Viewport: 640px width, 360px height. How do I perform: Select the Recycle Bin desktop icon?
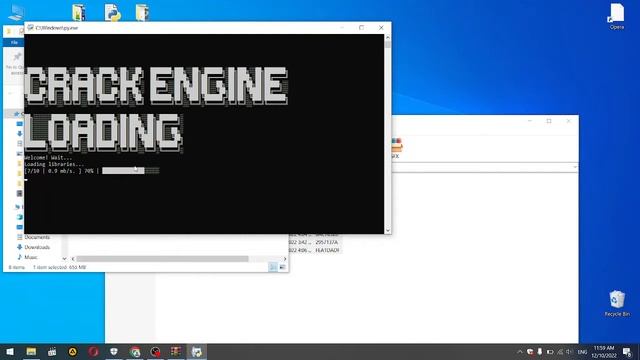(x=617, y=303)
